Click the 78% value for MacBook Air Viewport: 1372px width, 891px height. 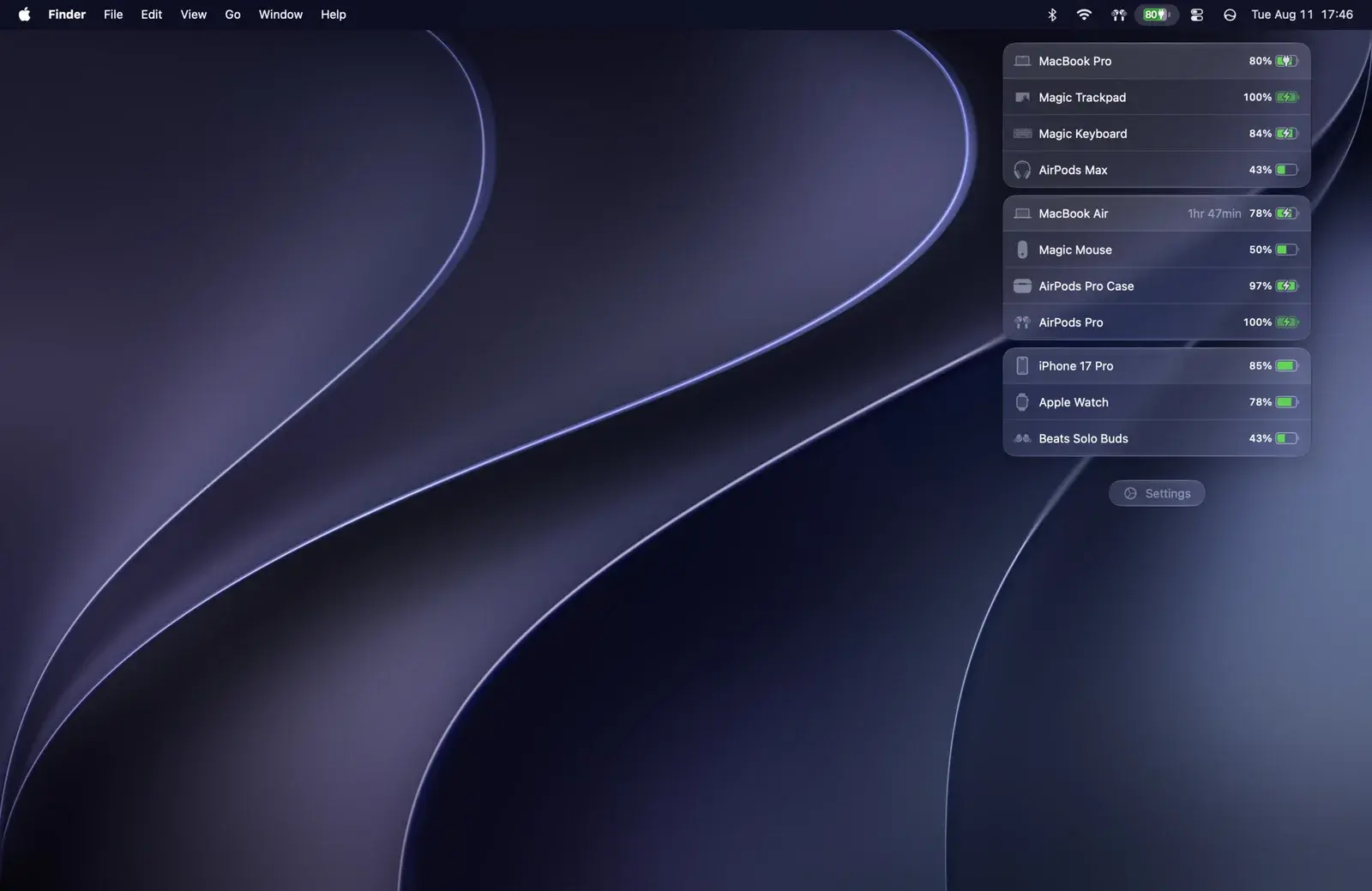point(1261,214)
